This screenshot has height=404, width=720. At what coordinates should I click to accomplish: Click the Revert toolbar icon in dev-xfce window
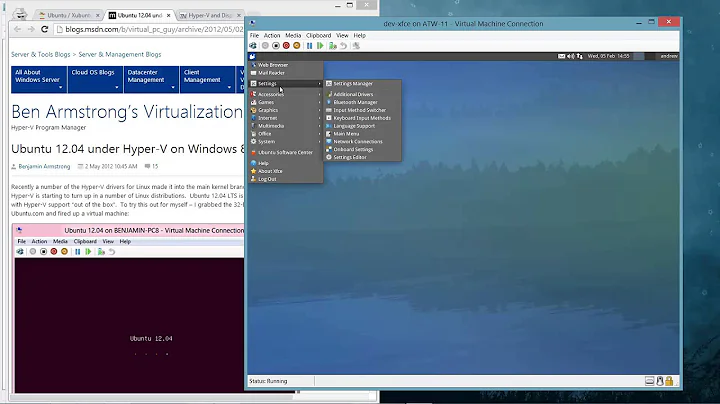pyautogui.click(x=343, y=45)
